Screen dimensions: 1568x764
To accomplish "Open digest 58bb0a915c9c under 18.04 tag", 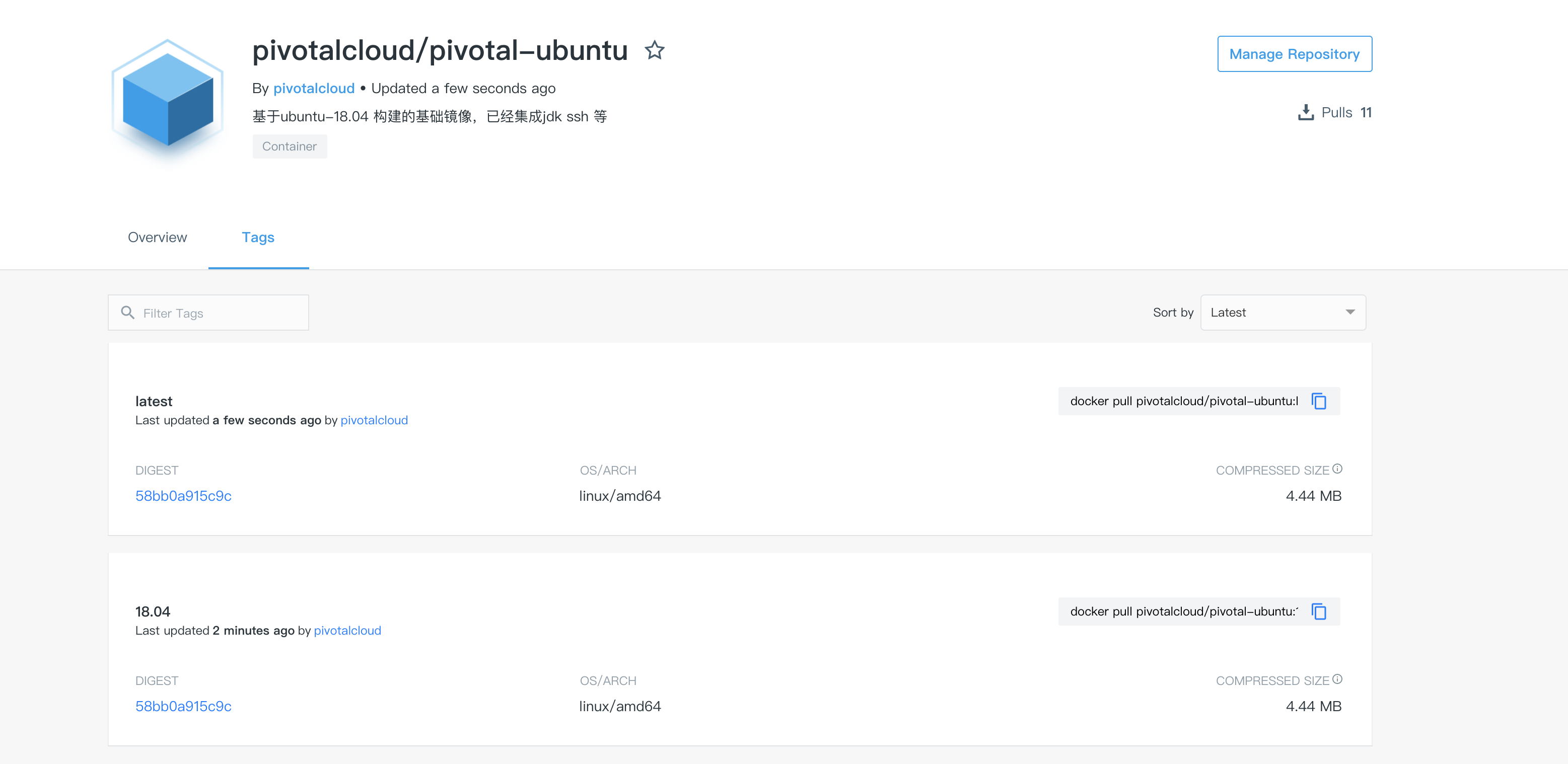I will (x=183, y=706).
